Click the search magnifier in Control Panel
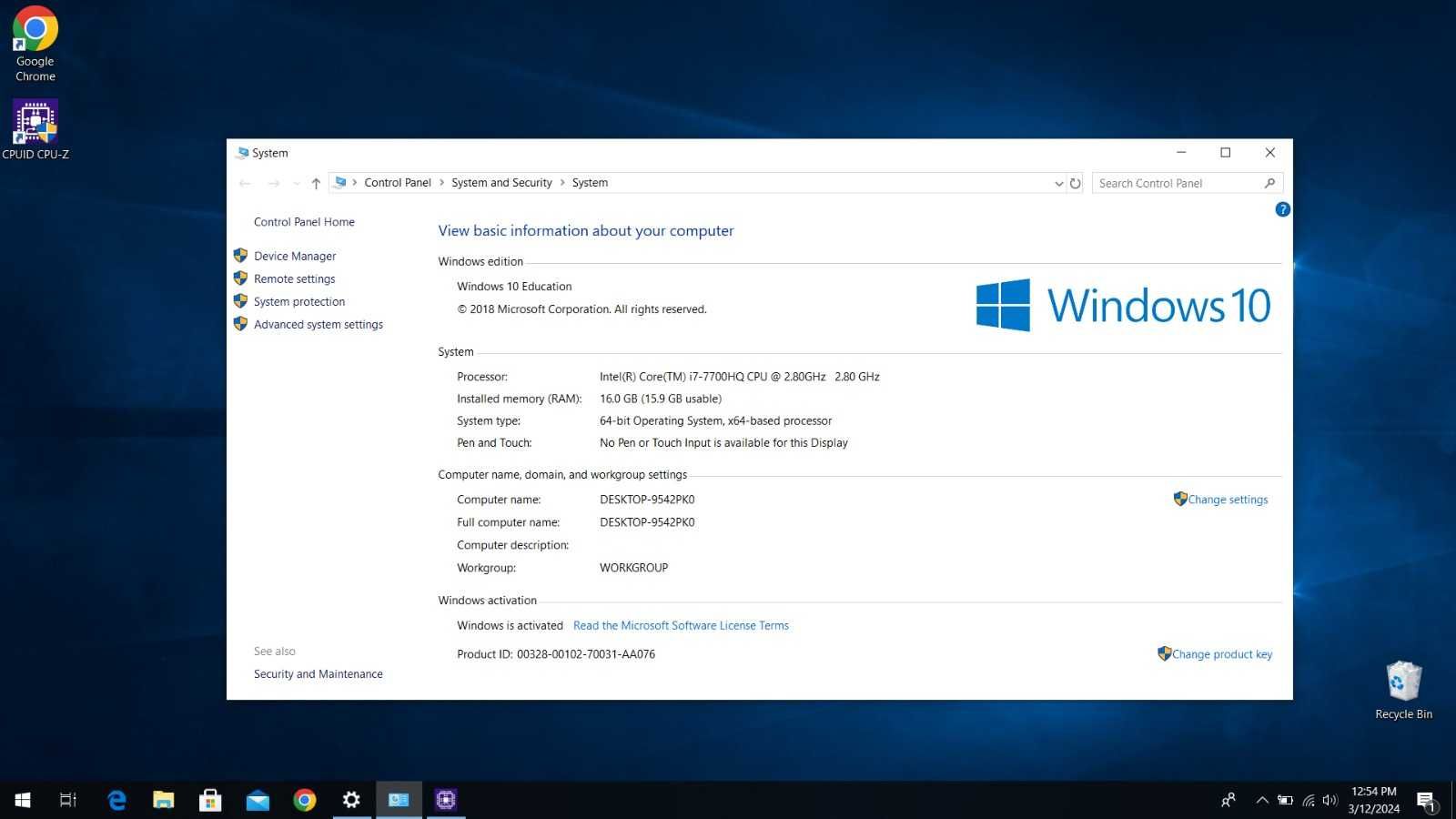This screenshot has height=819, width=1456. point(1269,183)
